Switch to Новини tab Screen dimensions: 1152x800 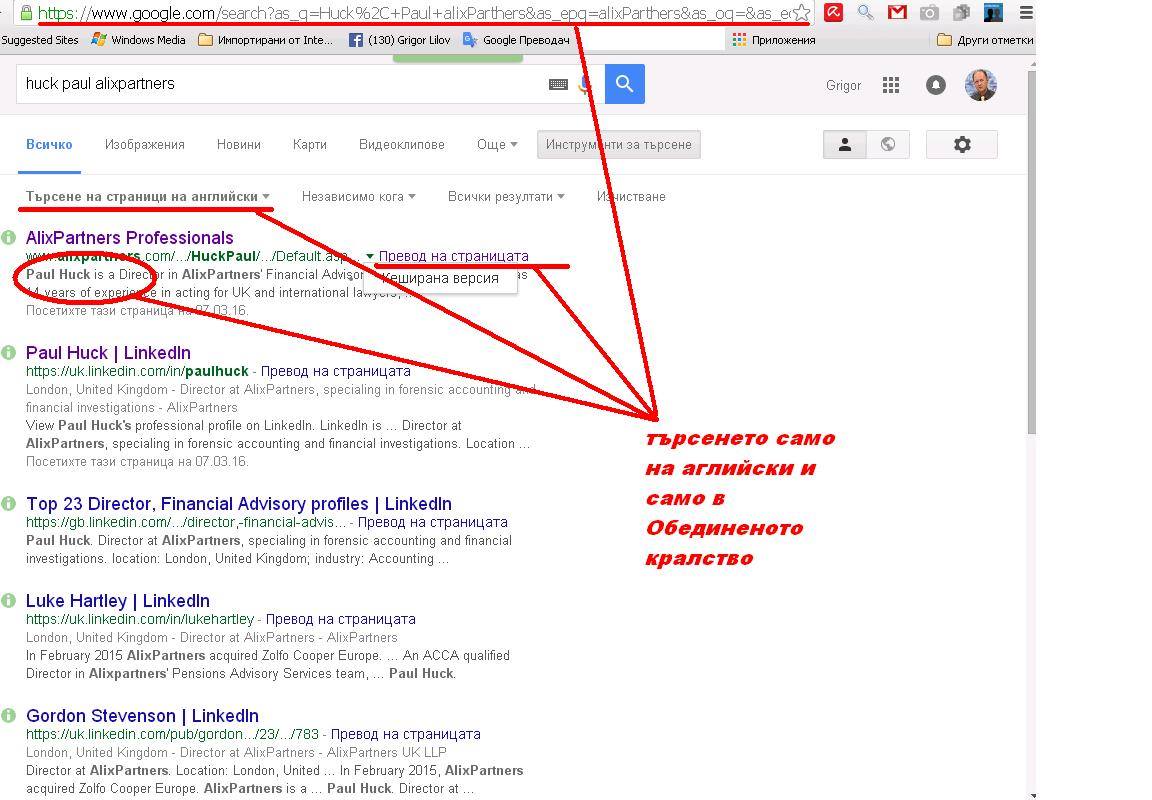click(x=239, y=145)
